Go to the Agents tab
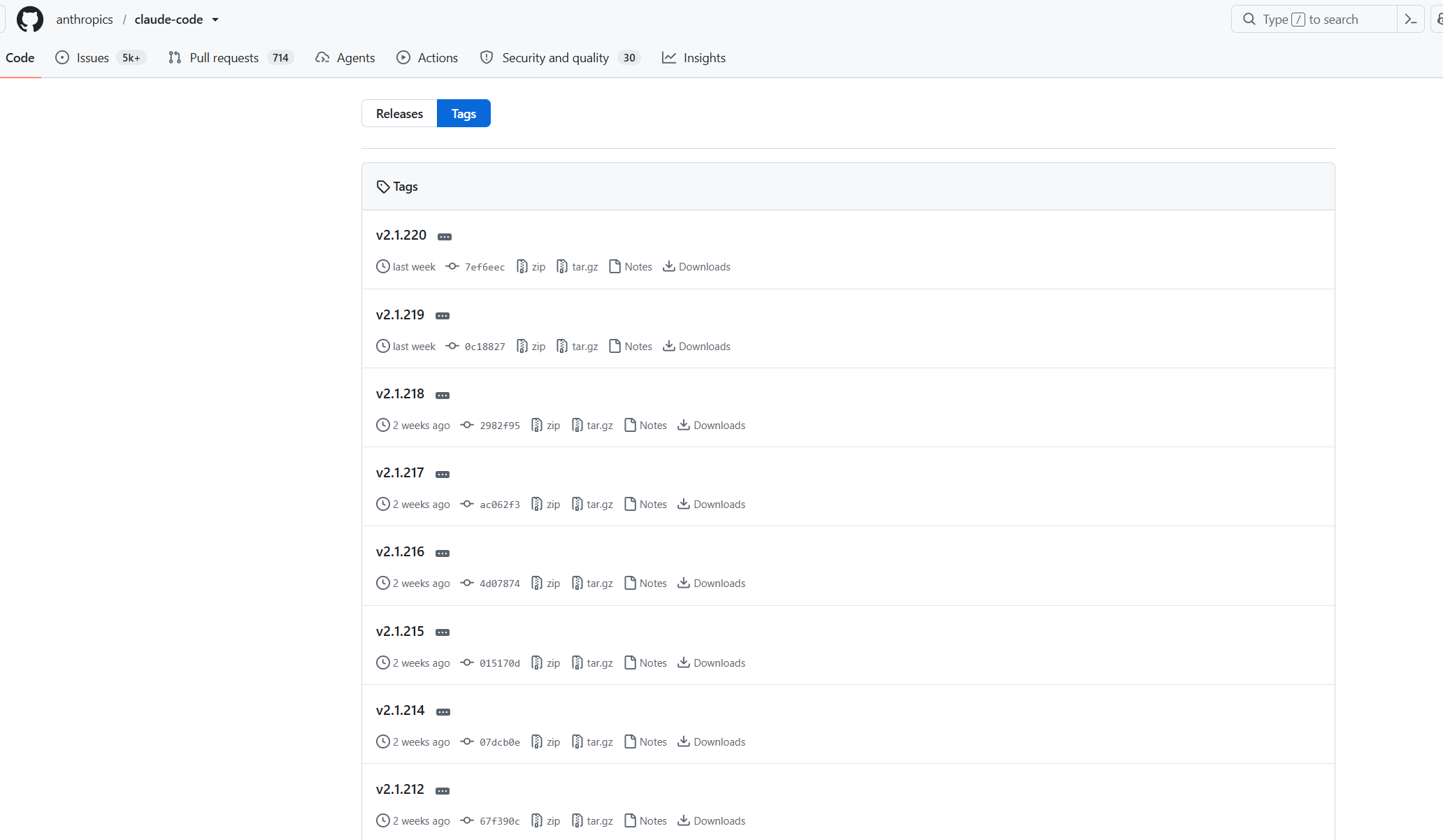1443x840 pixels. click(x=345, y=58)
